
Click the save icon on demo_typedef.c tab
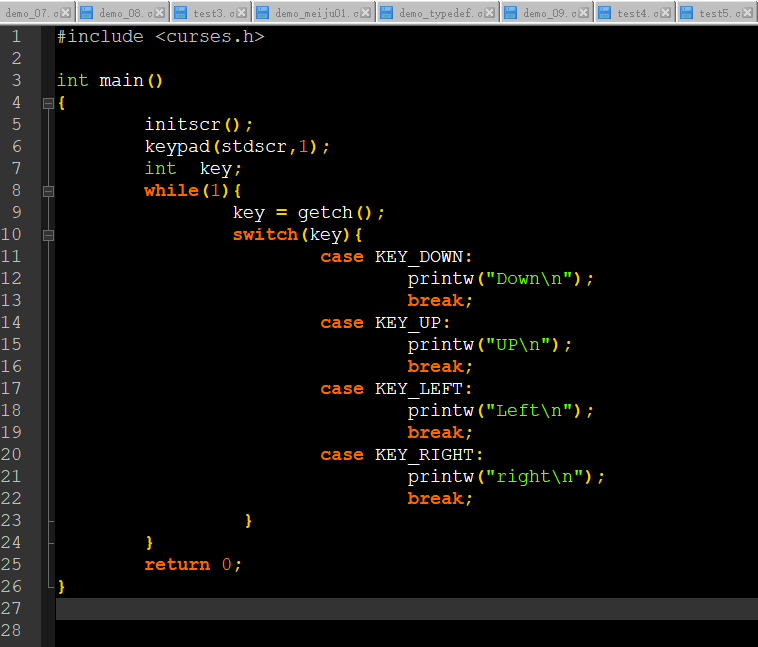pos(386,13)
